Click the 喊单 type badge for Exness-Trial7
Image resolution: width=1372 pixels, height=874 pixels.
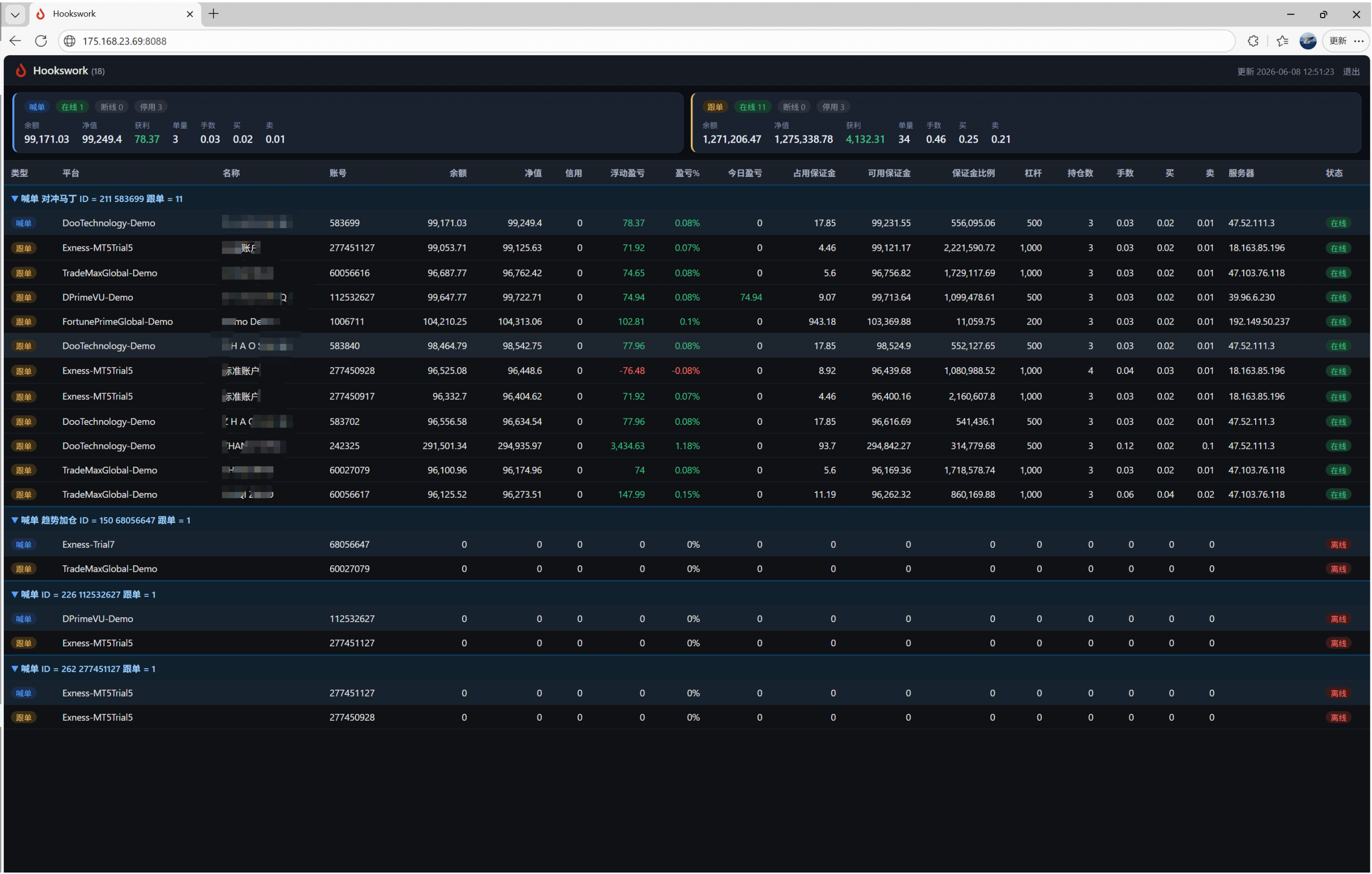click(x=24, y=544)
